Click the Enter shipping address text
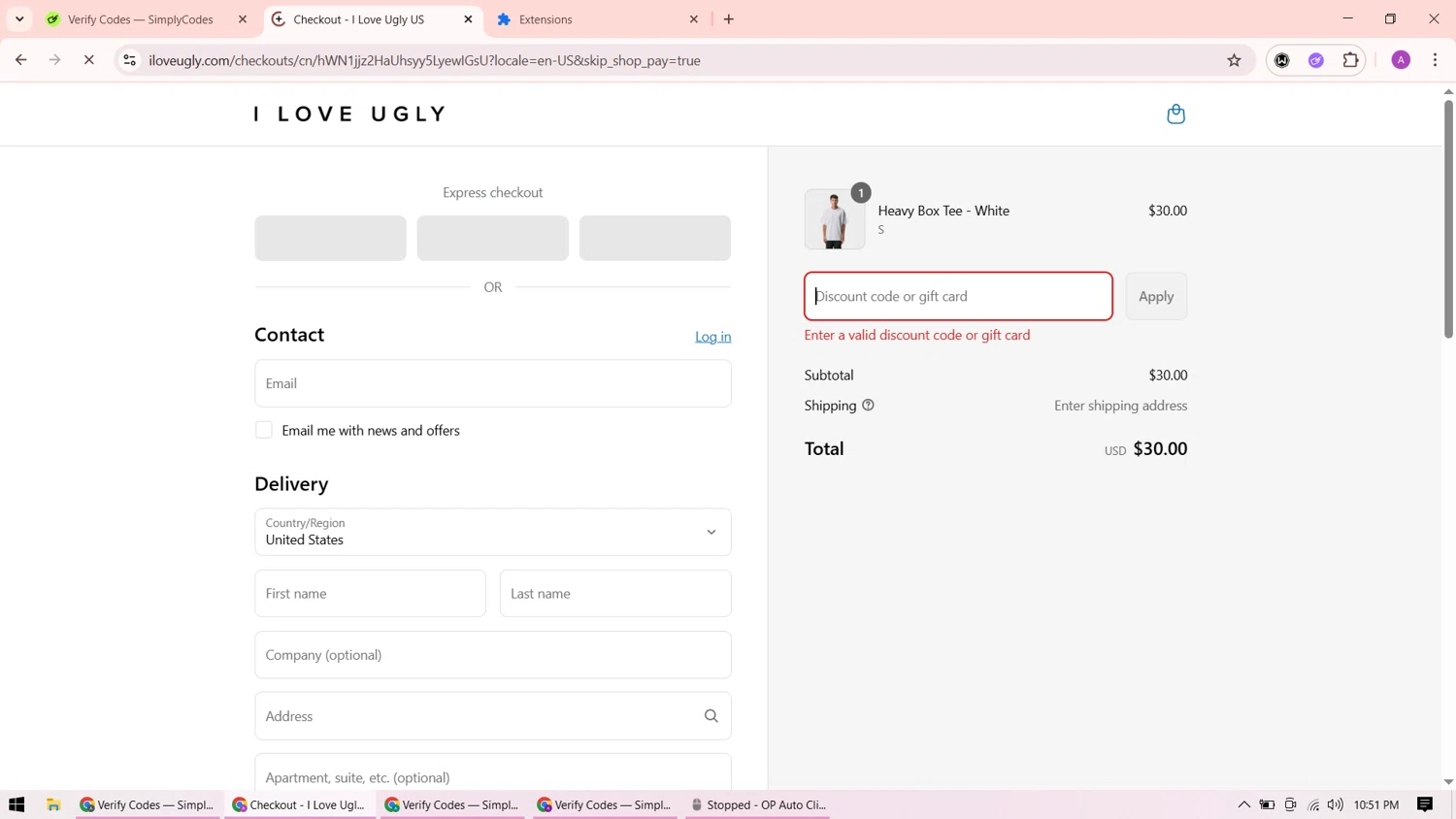Screen dimensions: 1456x819 (x=1121, y=406)
